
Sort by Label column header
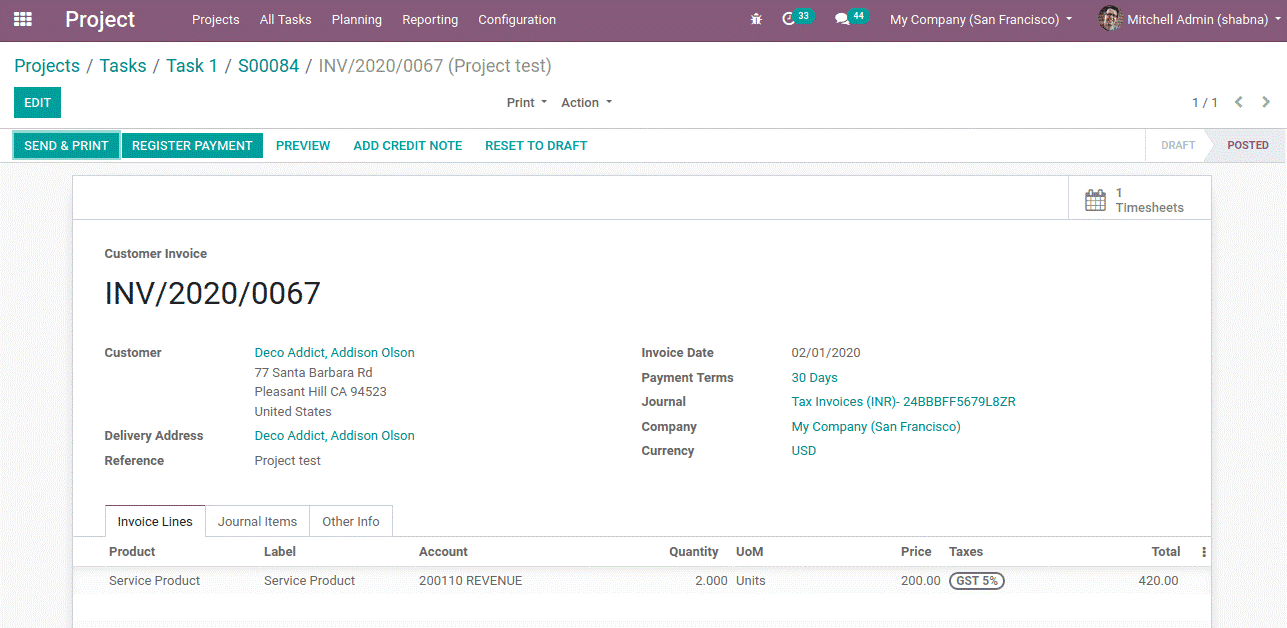tap(280, 551)
